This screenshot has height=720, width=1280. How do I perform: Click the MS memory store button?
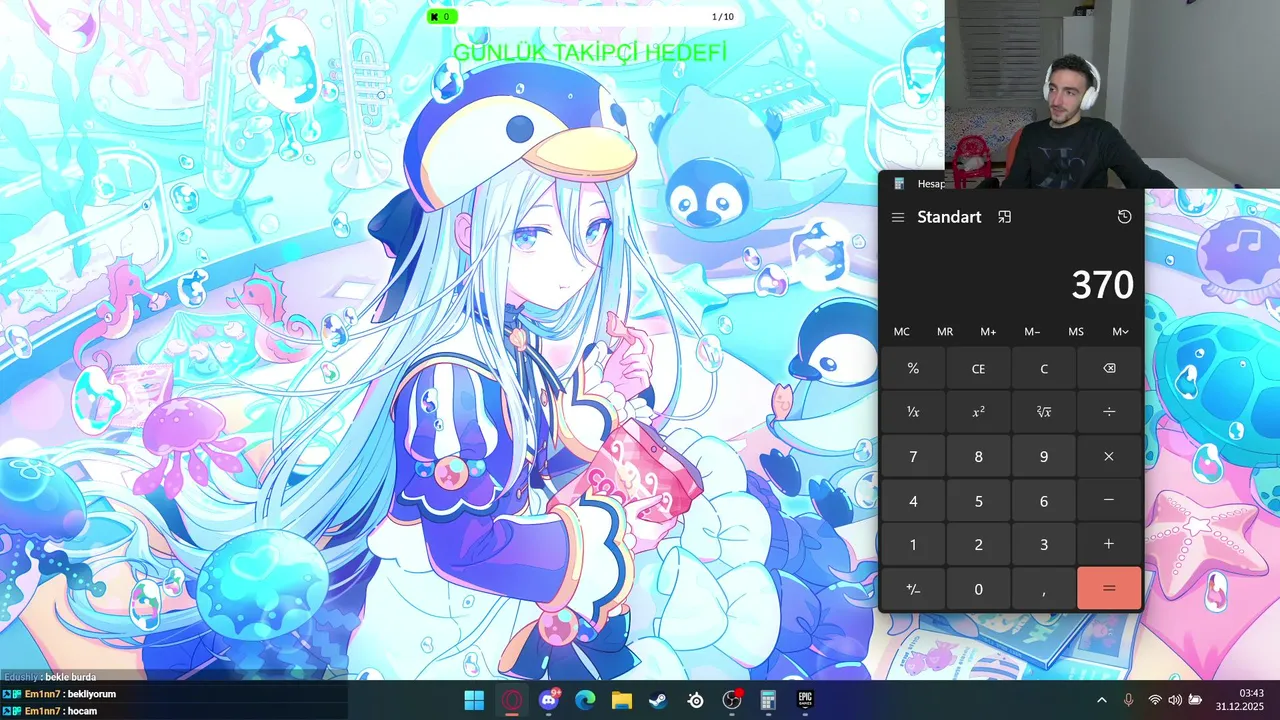[1076, 331]
